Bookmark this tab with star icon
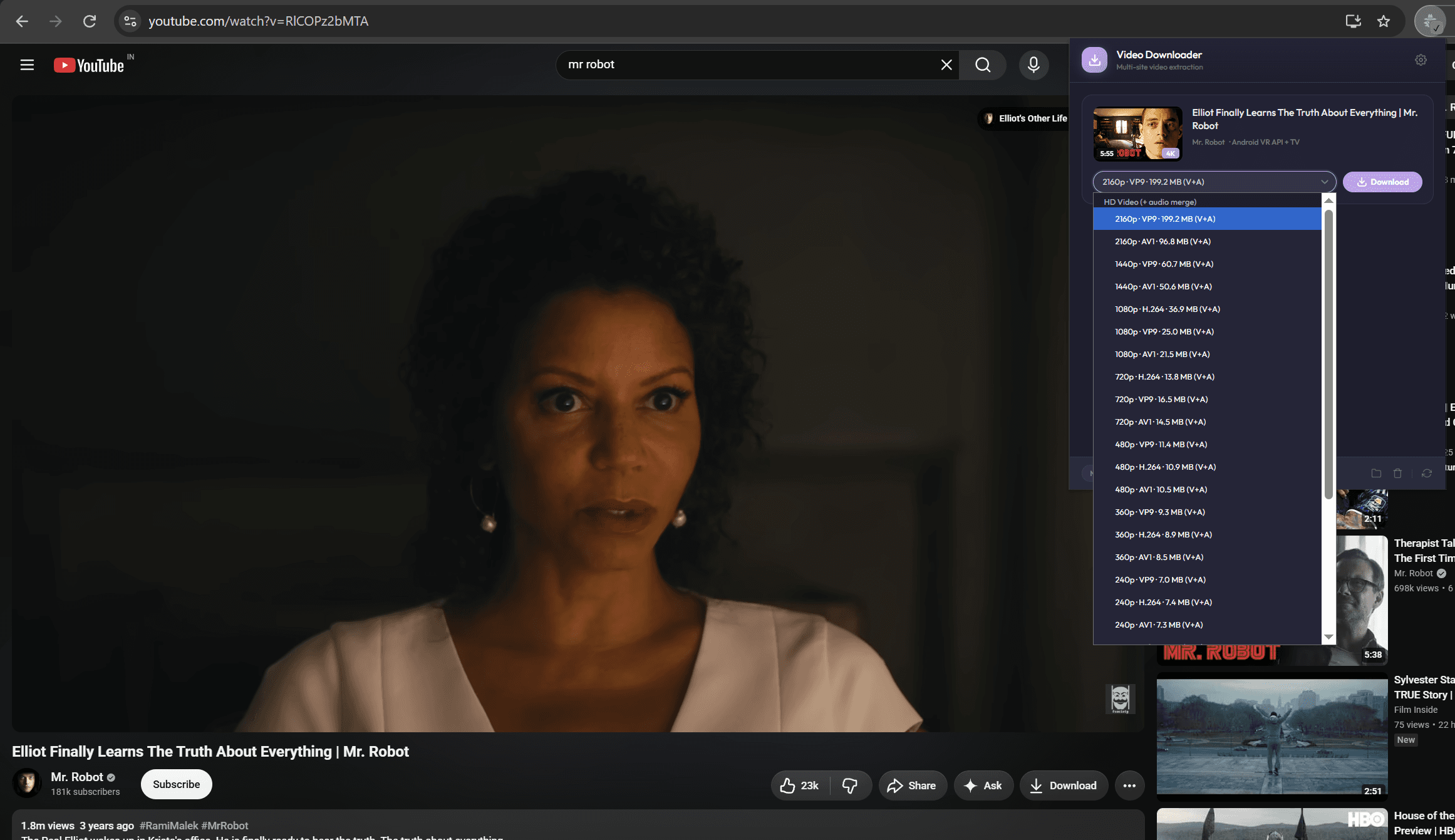Viewport: 1455px width, 840px height. (1384, 21)
